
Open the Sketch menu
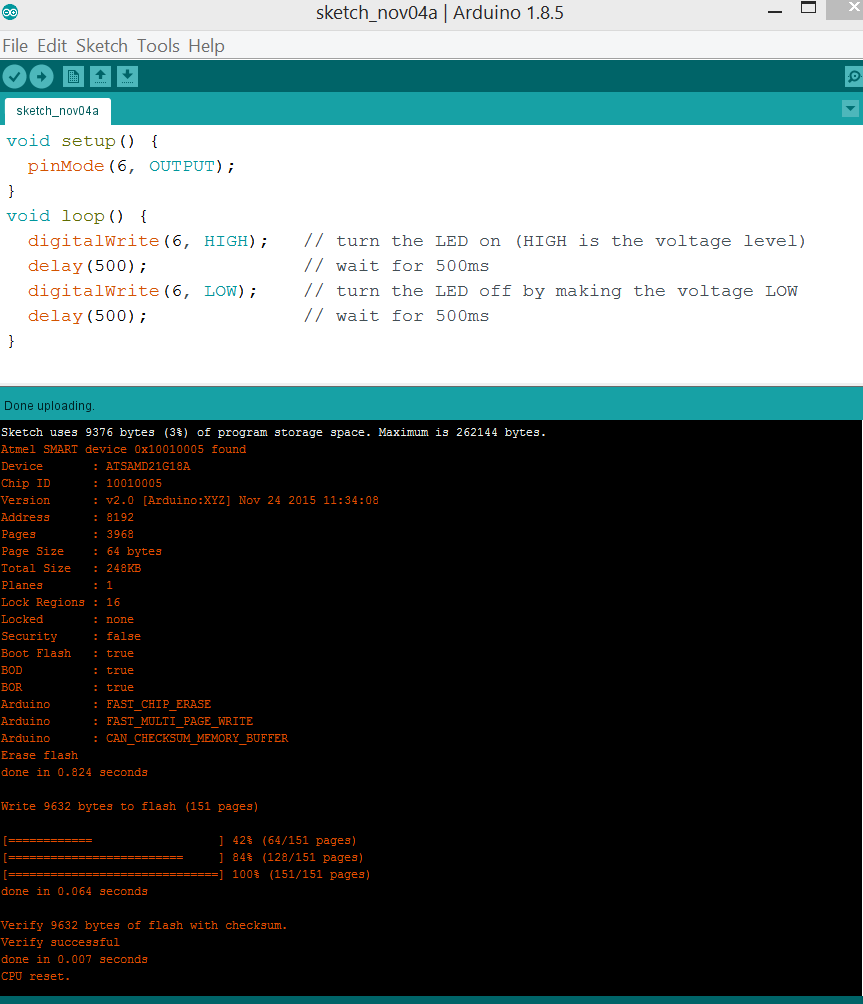click(x=102, y=45)
